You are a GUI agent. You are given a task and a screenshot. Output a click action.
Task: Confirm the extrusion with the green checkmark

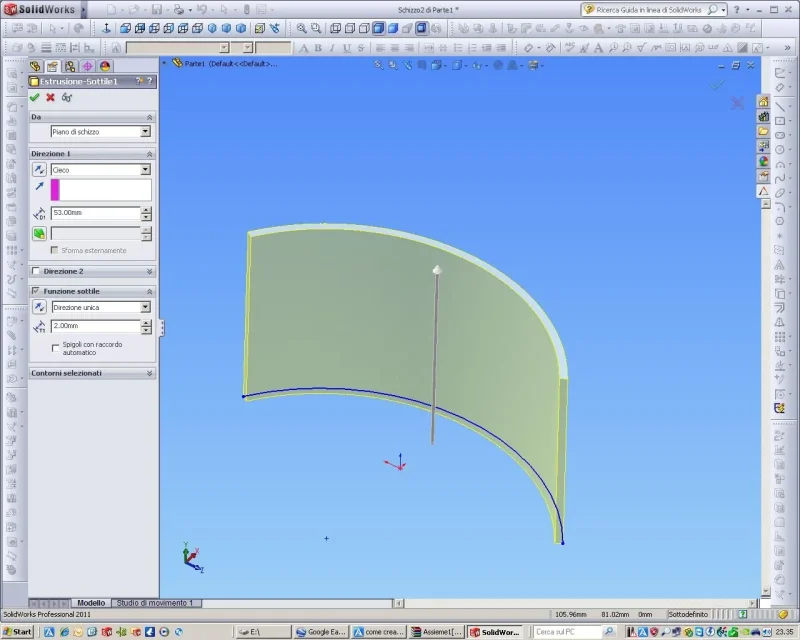click(35, 97)
